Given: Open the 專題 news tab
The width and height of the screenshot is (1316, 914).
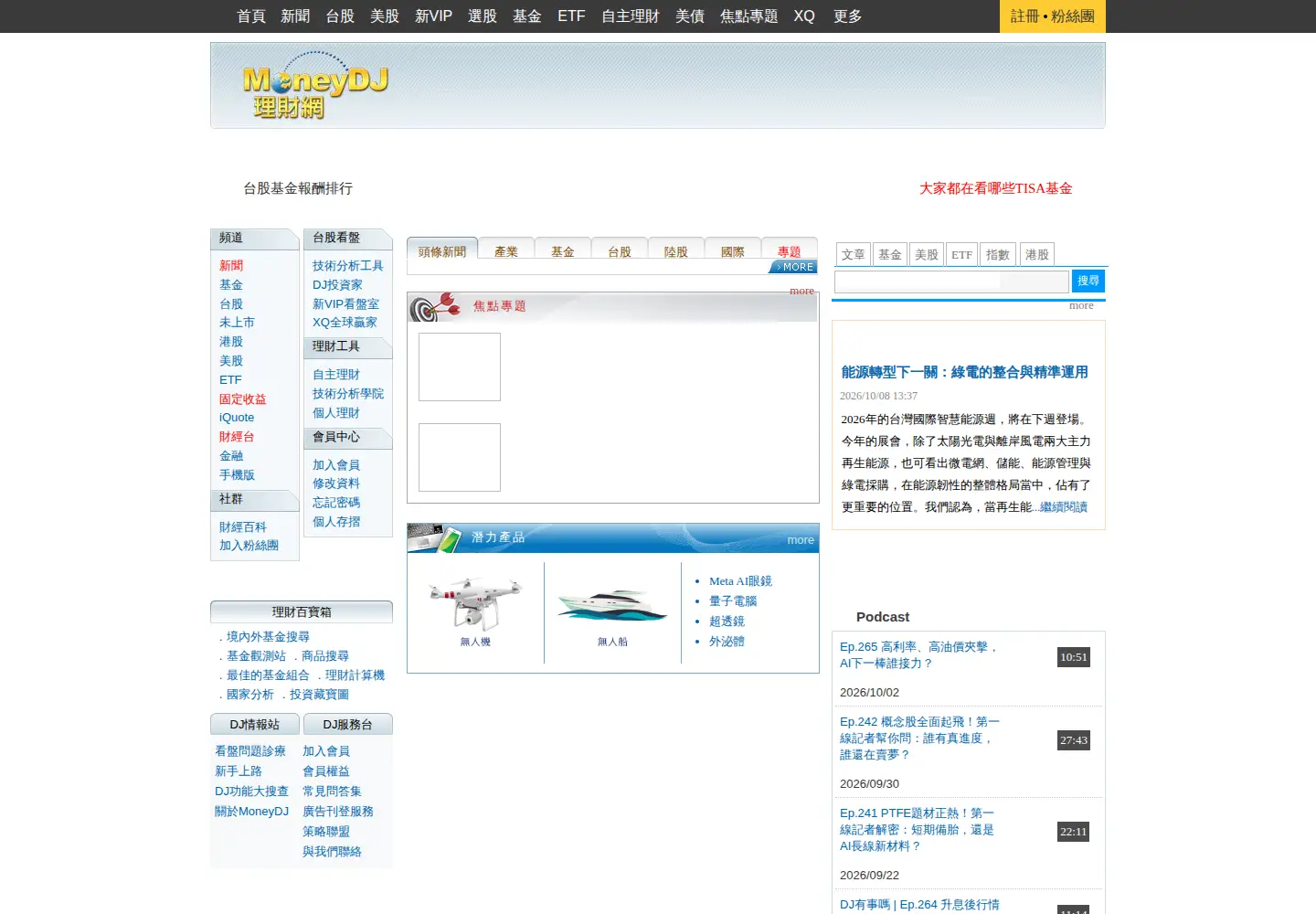Looking at the screenshot, I should (x=790, y=251).
